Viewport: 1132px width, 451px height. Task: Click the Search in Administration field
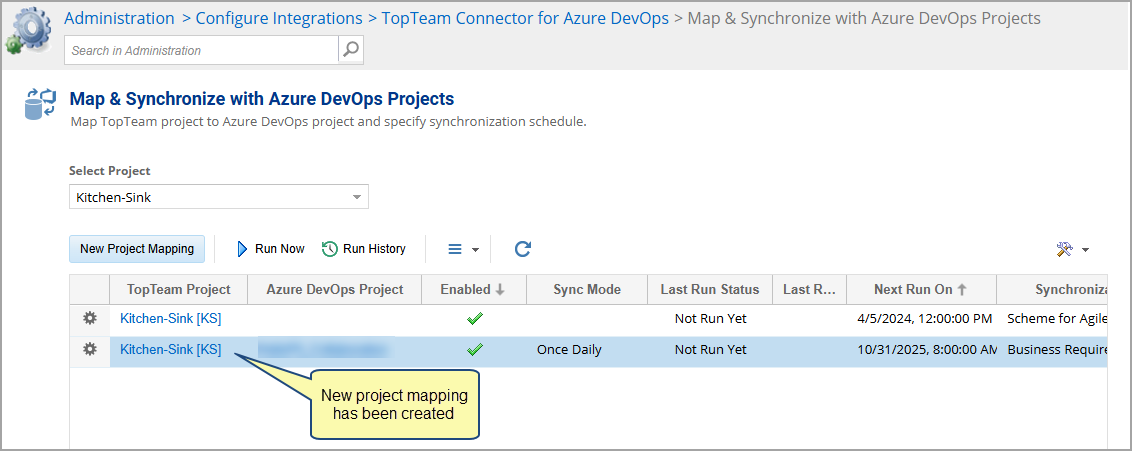coord(200,50)
